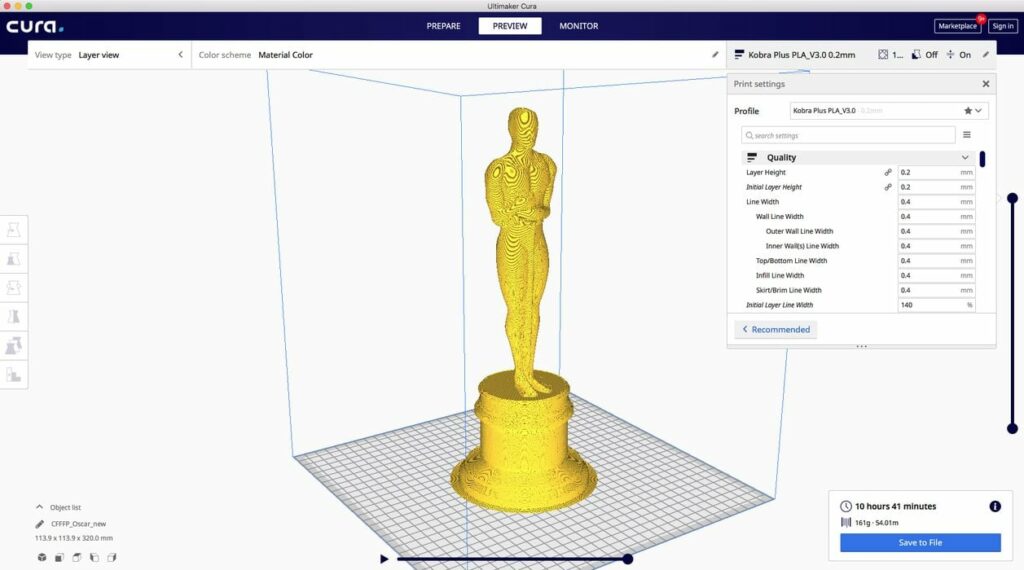
Task: Switch to 3D view orientation cube icon
Action: tap(42, 557)
